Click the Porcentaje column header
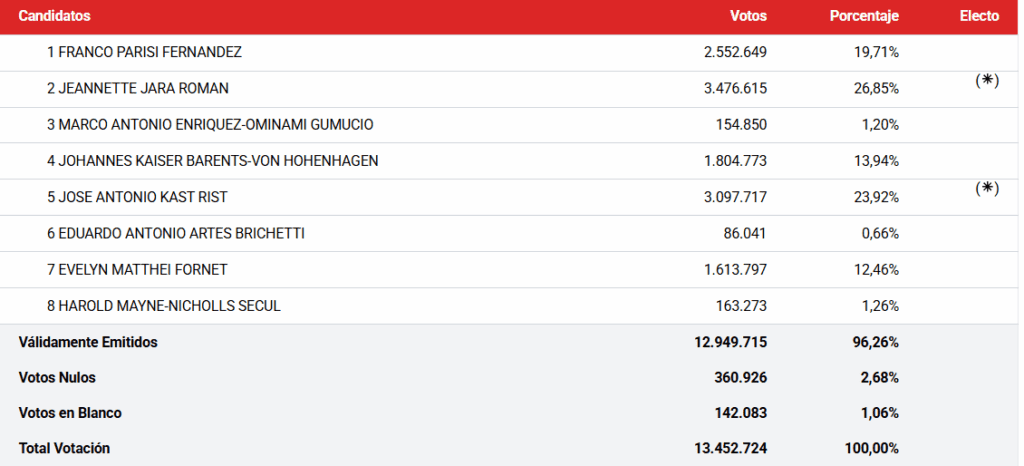The width and height of the screenshot is (1024, 466). (864, 16)
